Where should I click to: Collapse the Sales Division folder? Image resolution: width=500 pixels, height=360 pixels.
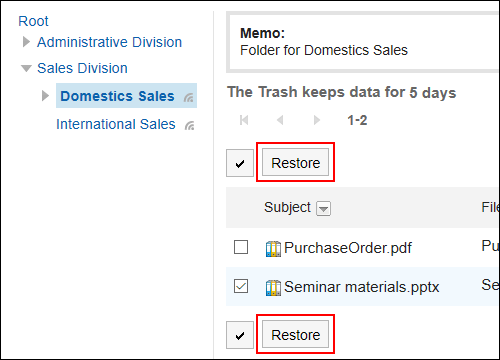26,68
